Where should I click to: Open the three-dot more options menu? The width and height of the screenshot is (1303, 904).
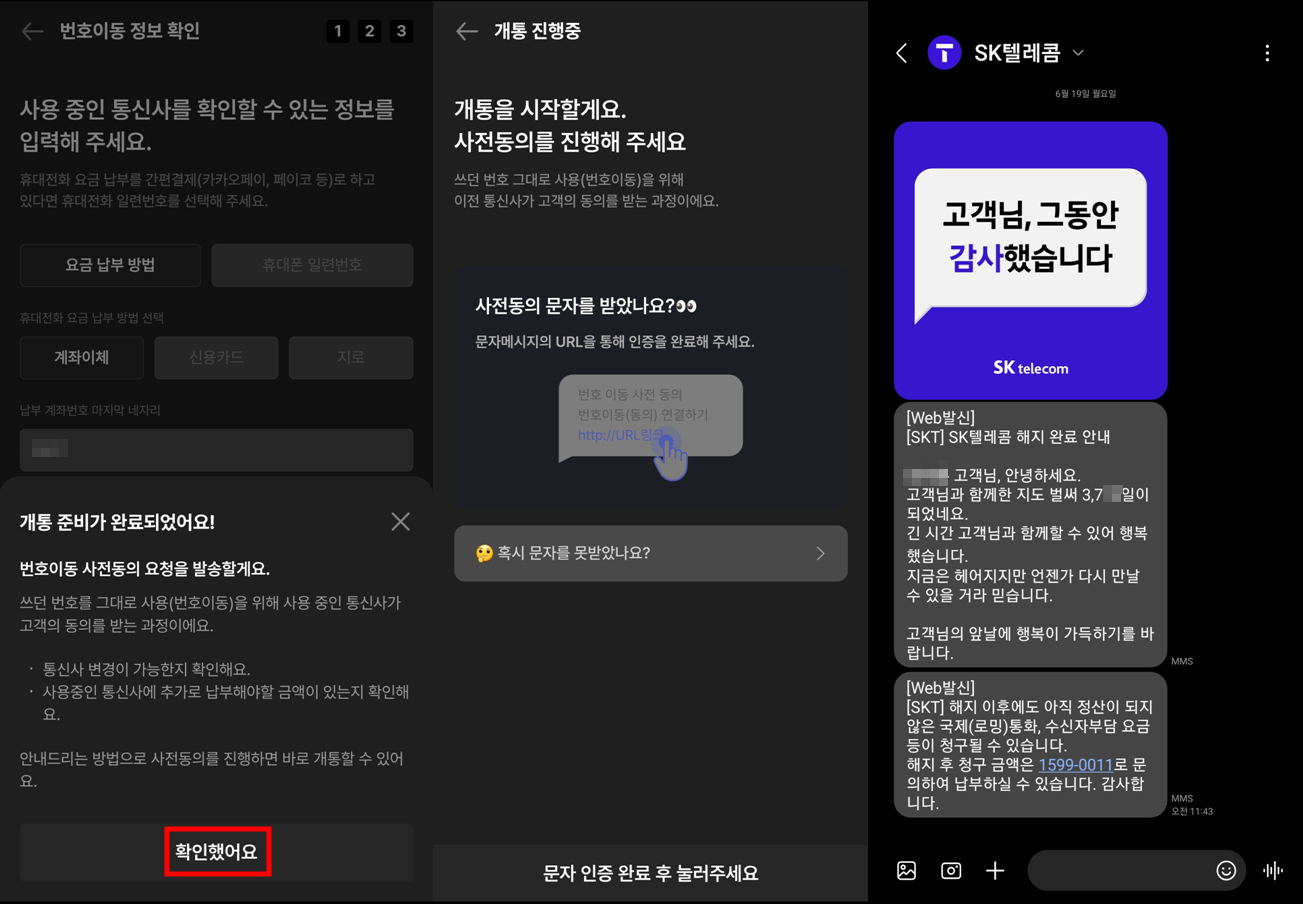coord(1267,53)
